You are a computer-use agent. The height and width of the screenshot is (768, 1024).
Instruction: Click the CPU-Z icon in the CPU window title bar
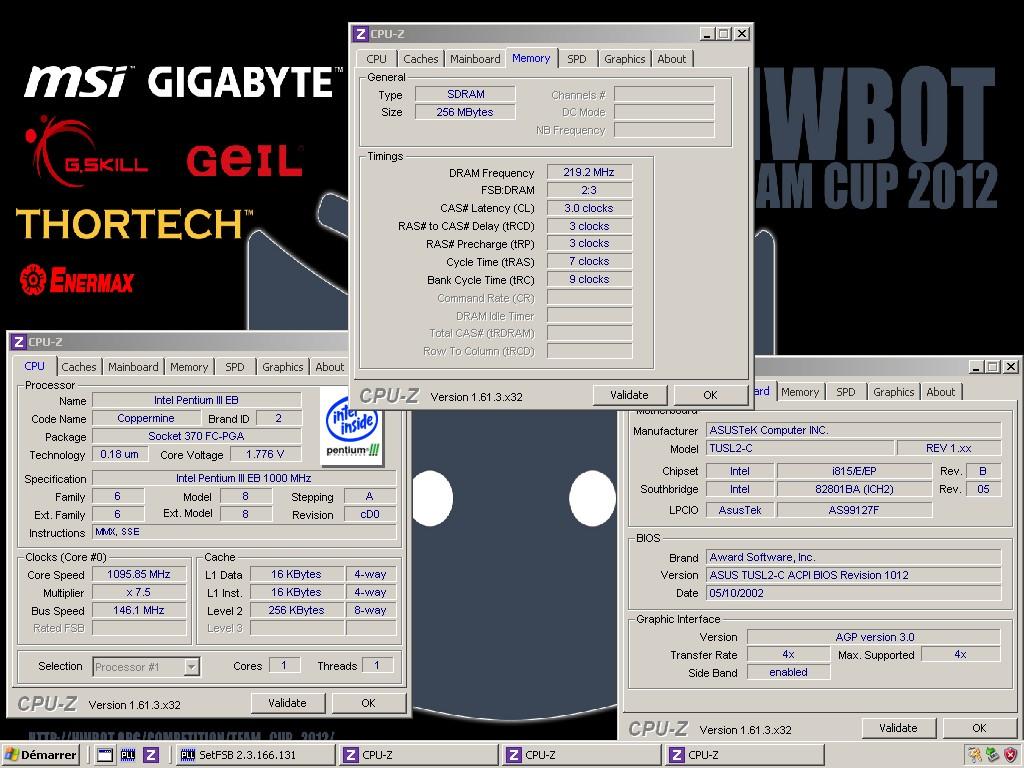[x=19, y=342]
